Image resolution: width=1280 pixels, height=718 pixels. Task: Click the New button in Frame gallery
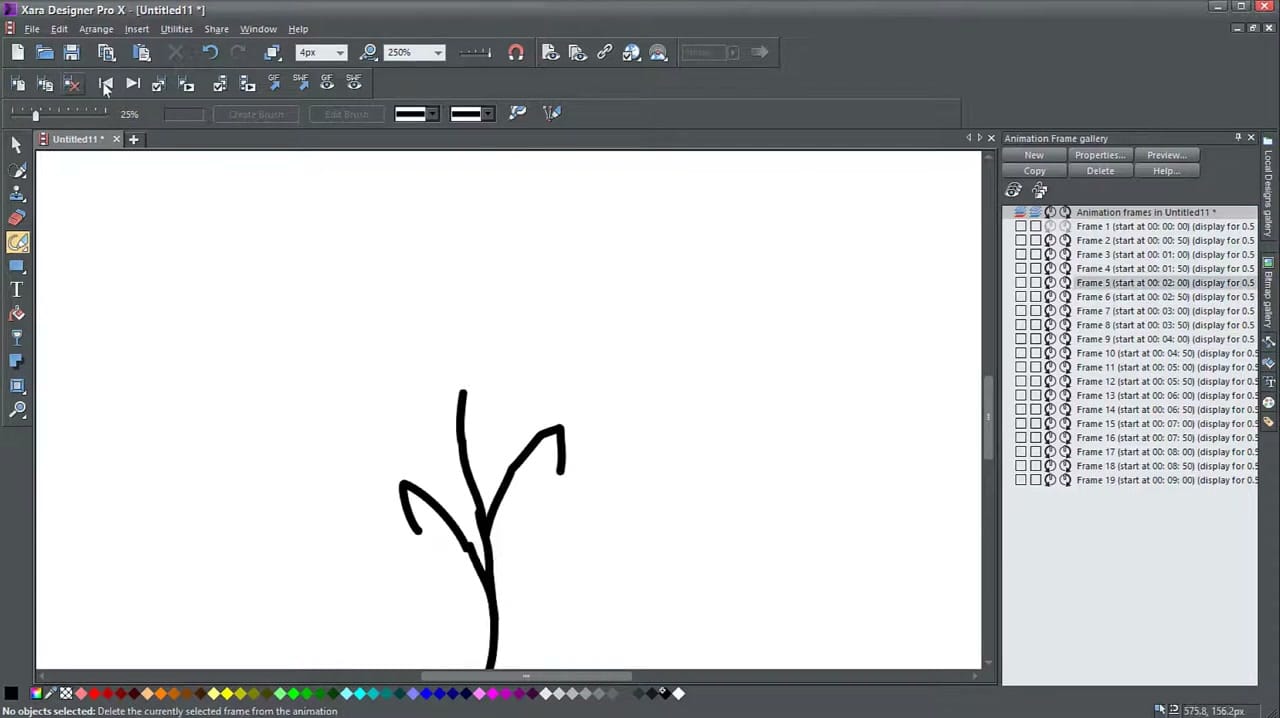coord(1034,155)
